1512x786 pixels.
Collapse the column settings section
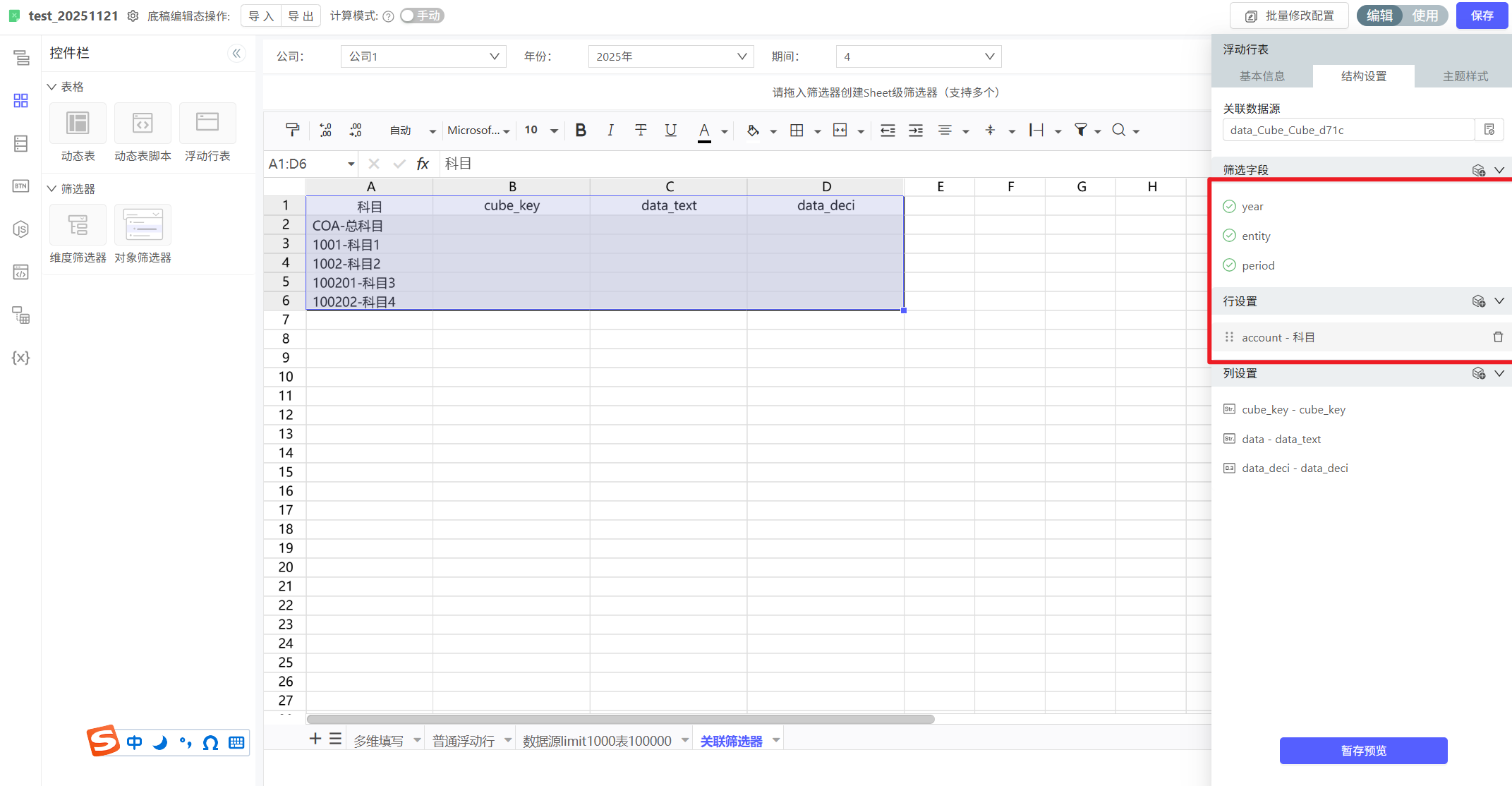(1499, 373)
